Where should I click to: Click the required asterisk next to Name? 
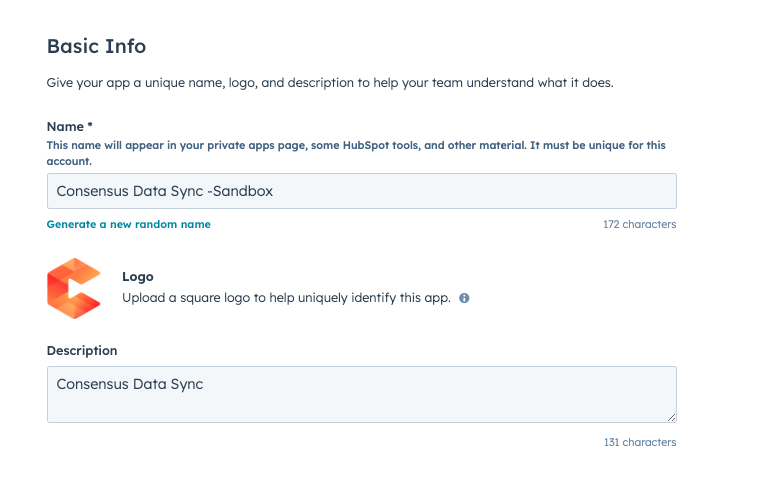click(x=90, y=125)
